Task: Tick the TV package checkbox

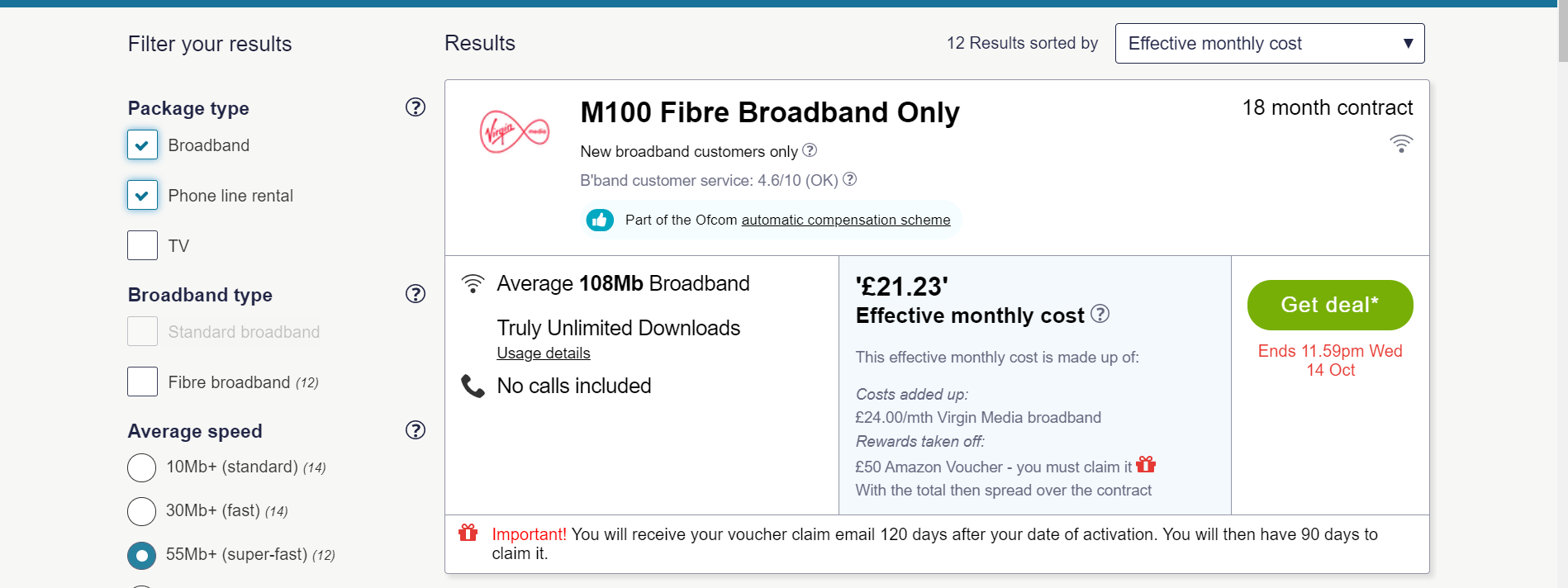Action: click(142, 245)
